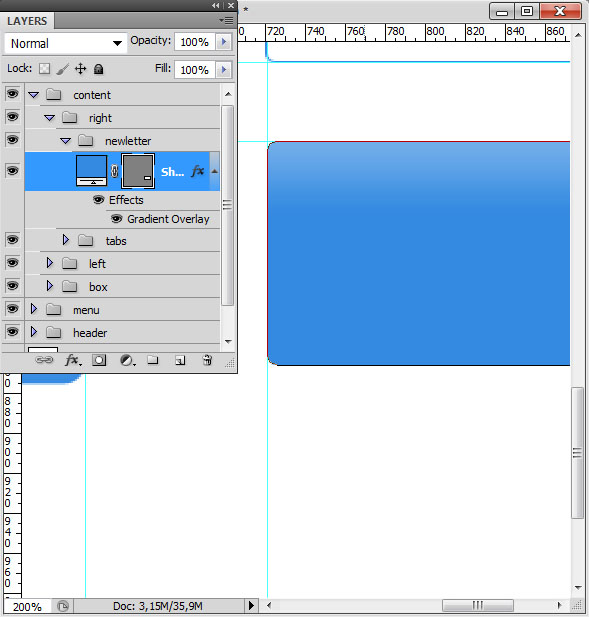Hide the content group

tap(13, 94)
